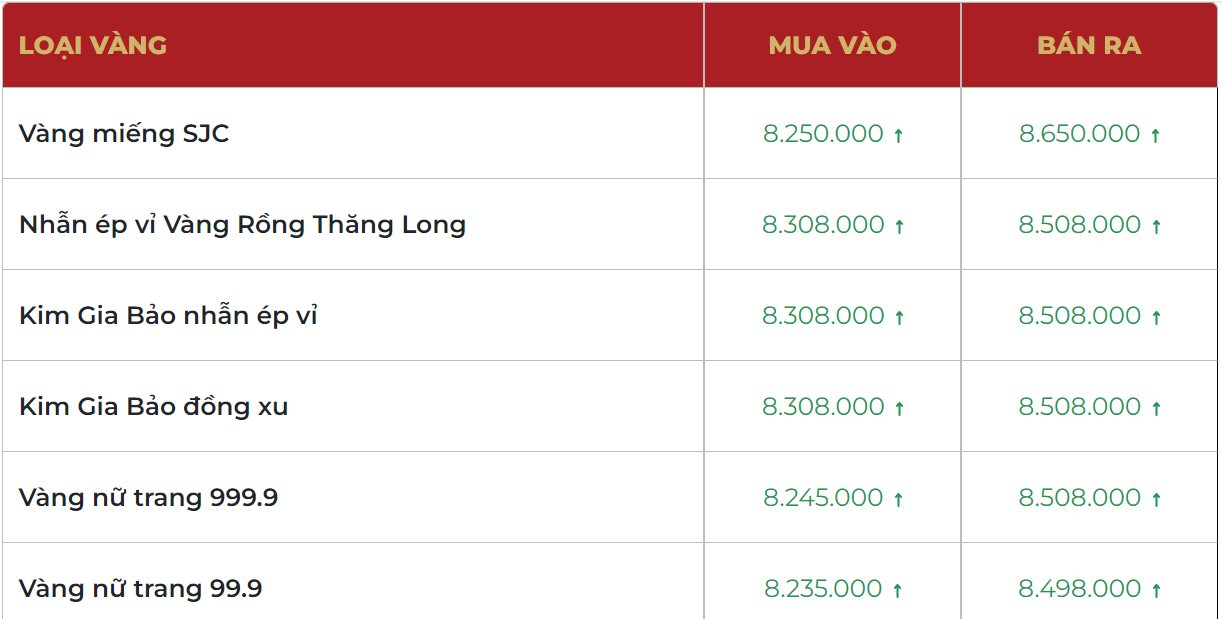Viewport: 1222px width, 619px height.
Task: Click up arrow beside 8.498.000 sell price
Action: click(x=1156, y=591)
